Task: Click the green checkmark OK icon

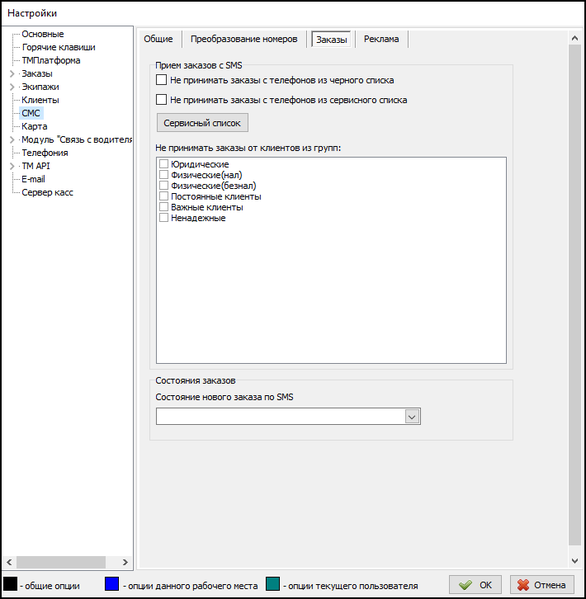Action: (465, 585)
